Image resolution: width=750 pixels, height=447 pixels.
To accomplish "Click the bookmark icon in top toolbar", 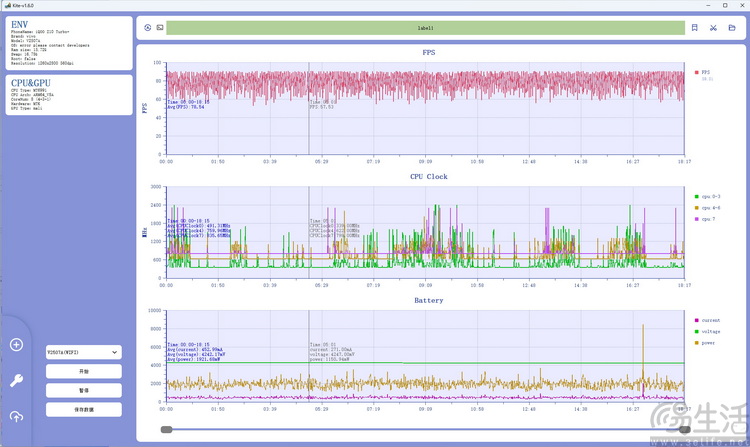I will 695,28.
